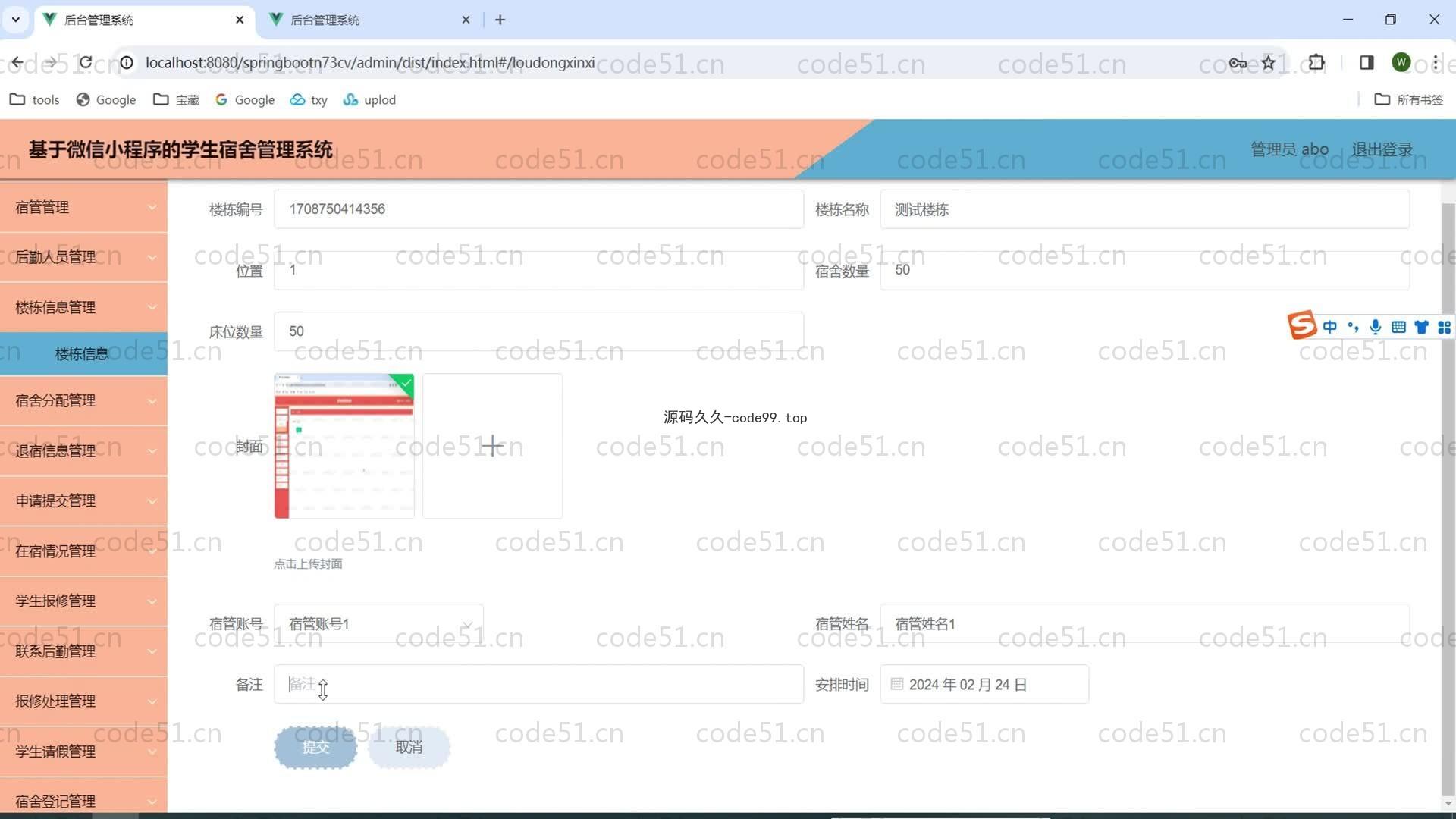Image resolution: width=1456 pixels, height=819 pixels.
Task: Expand the 后勤人员管理 menu
Action: pyautogui.click(x=83, y=257)
